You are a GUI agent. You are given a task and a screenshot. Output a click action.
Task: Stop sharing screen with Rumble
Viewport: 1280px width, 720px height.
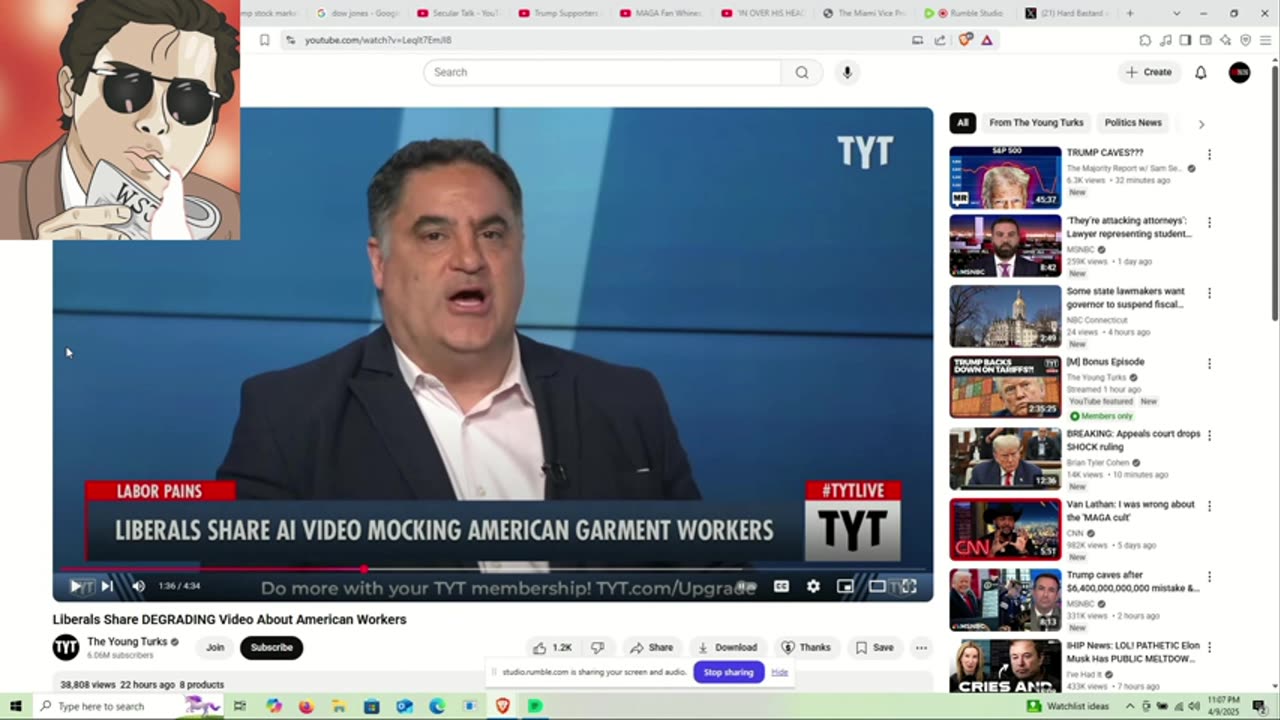click(728, 672)
